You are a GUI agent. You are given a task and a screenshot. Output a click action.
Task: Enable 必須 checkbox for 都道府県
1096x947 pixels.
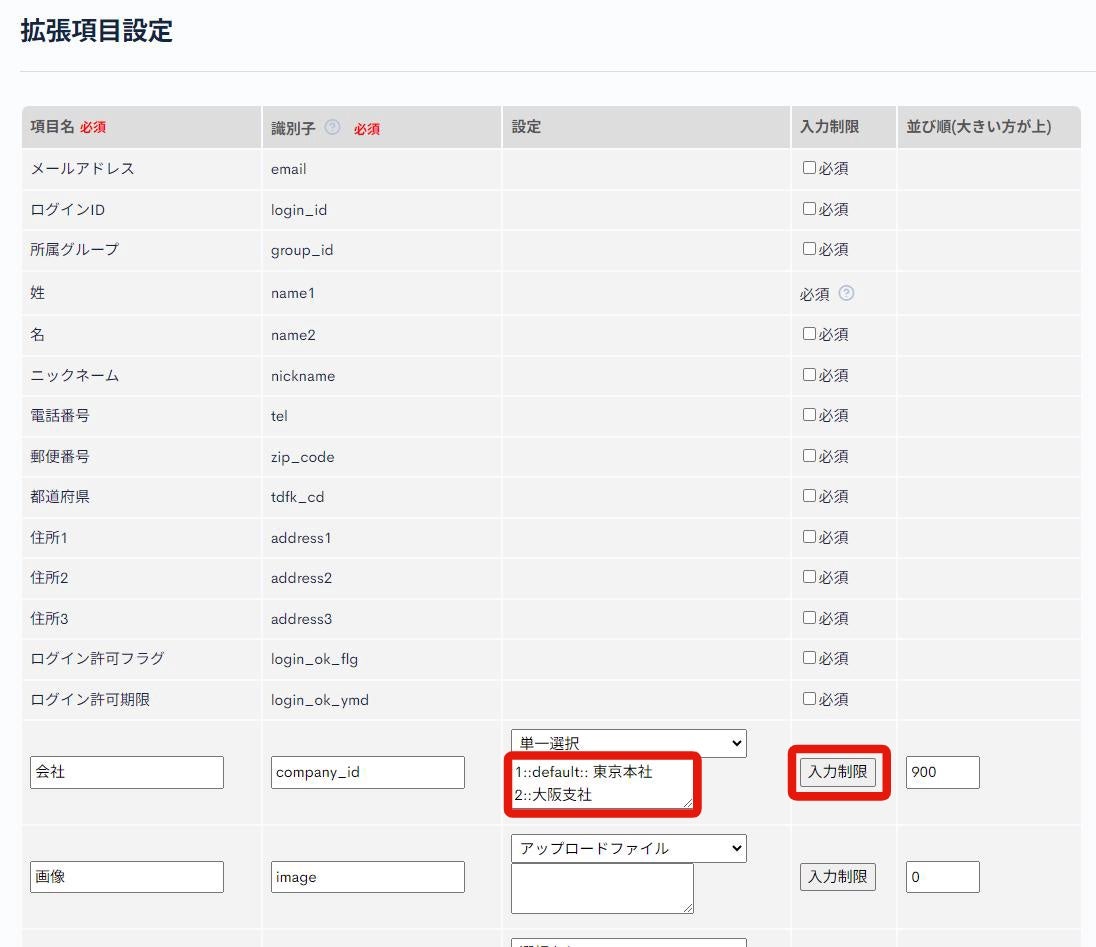click(x=809, y=496)
